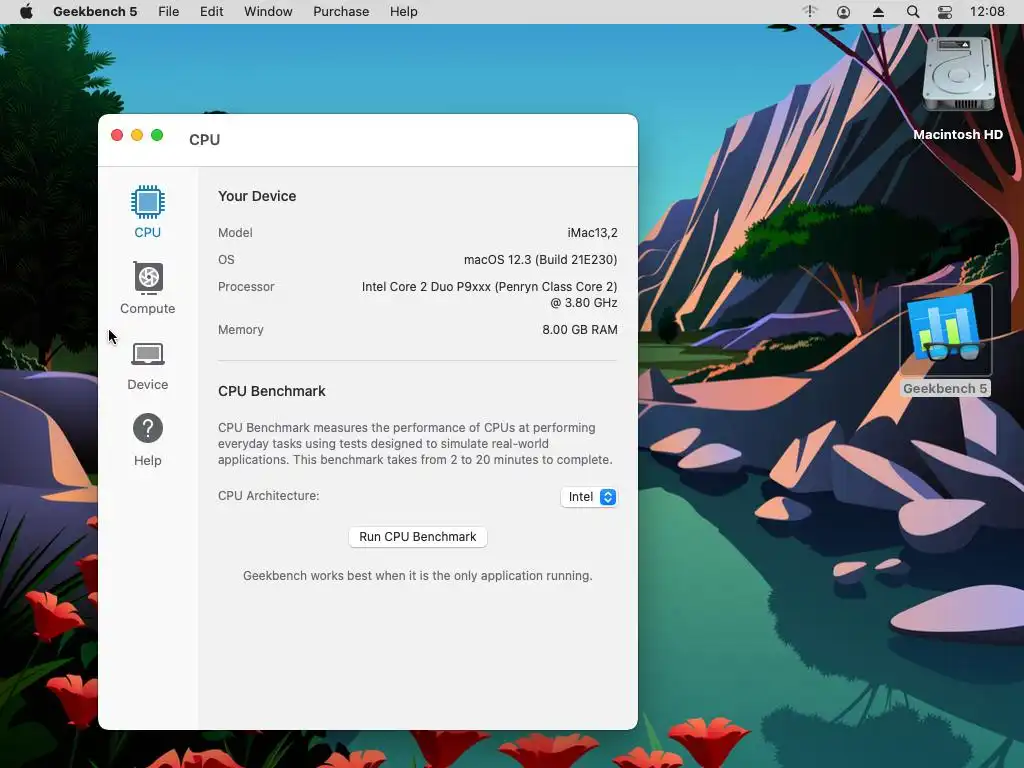Open the Help section in the sidebar
This screenshot has width=1024, height=768.
[148, 440]
